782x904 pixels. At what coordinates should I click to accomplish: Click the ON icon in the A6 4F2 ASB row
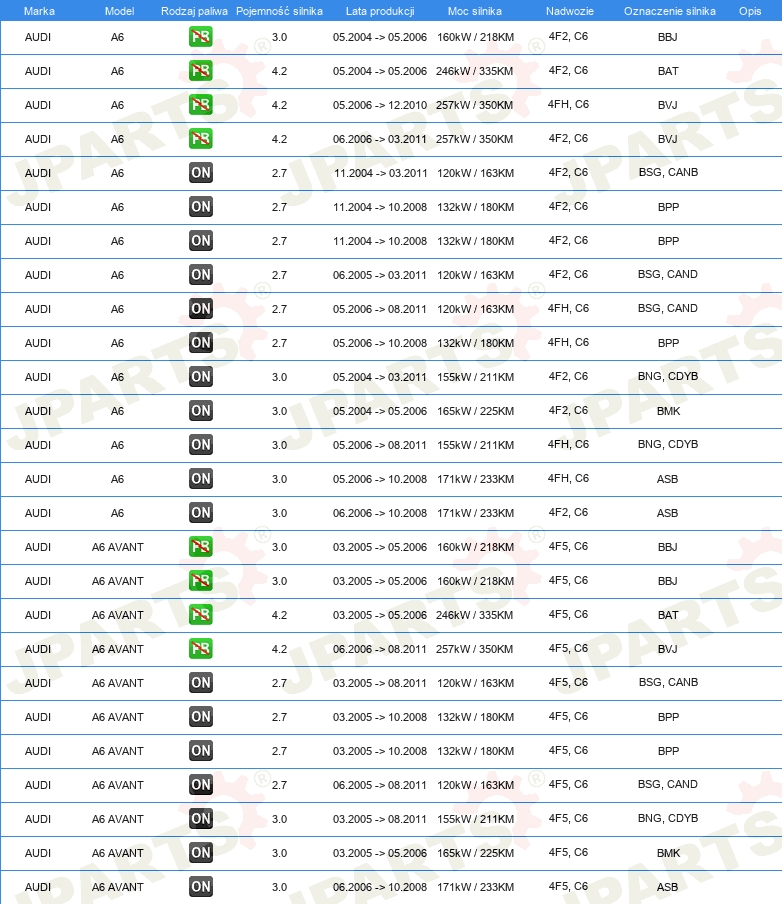(201, 513)
